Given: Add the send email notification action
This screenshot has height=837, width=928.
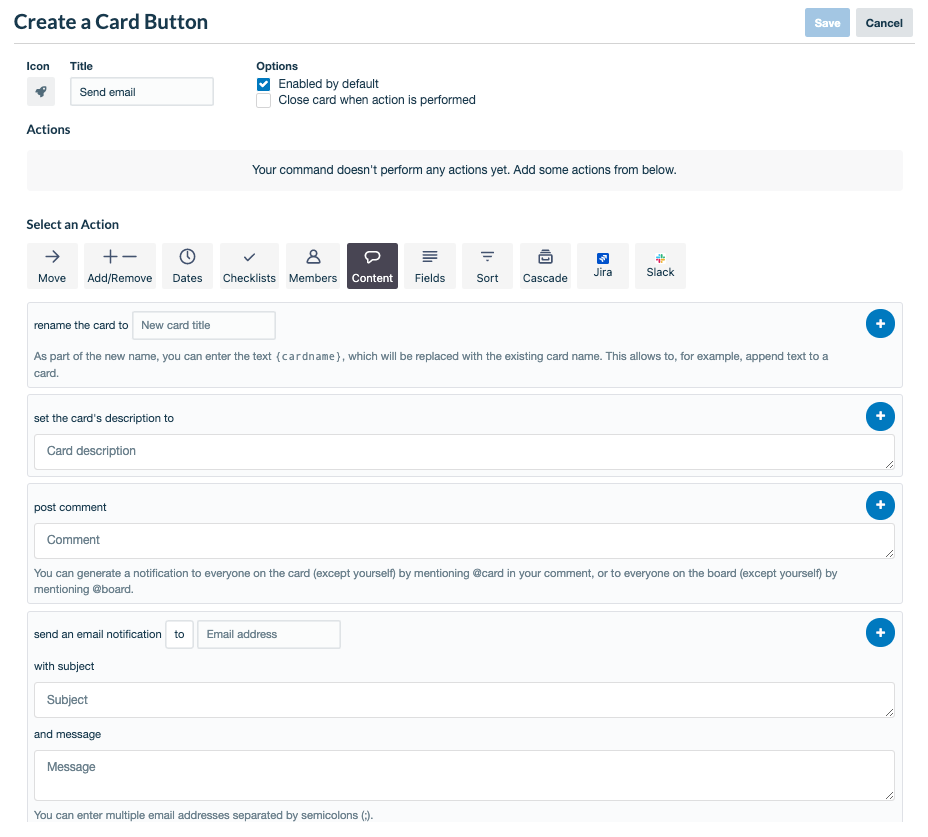Looking at the screenshot, I should coord(880,633).
